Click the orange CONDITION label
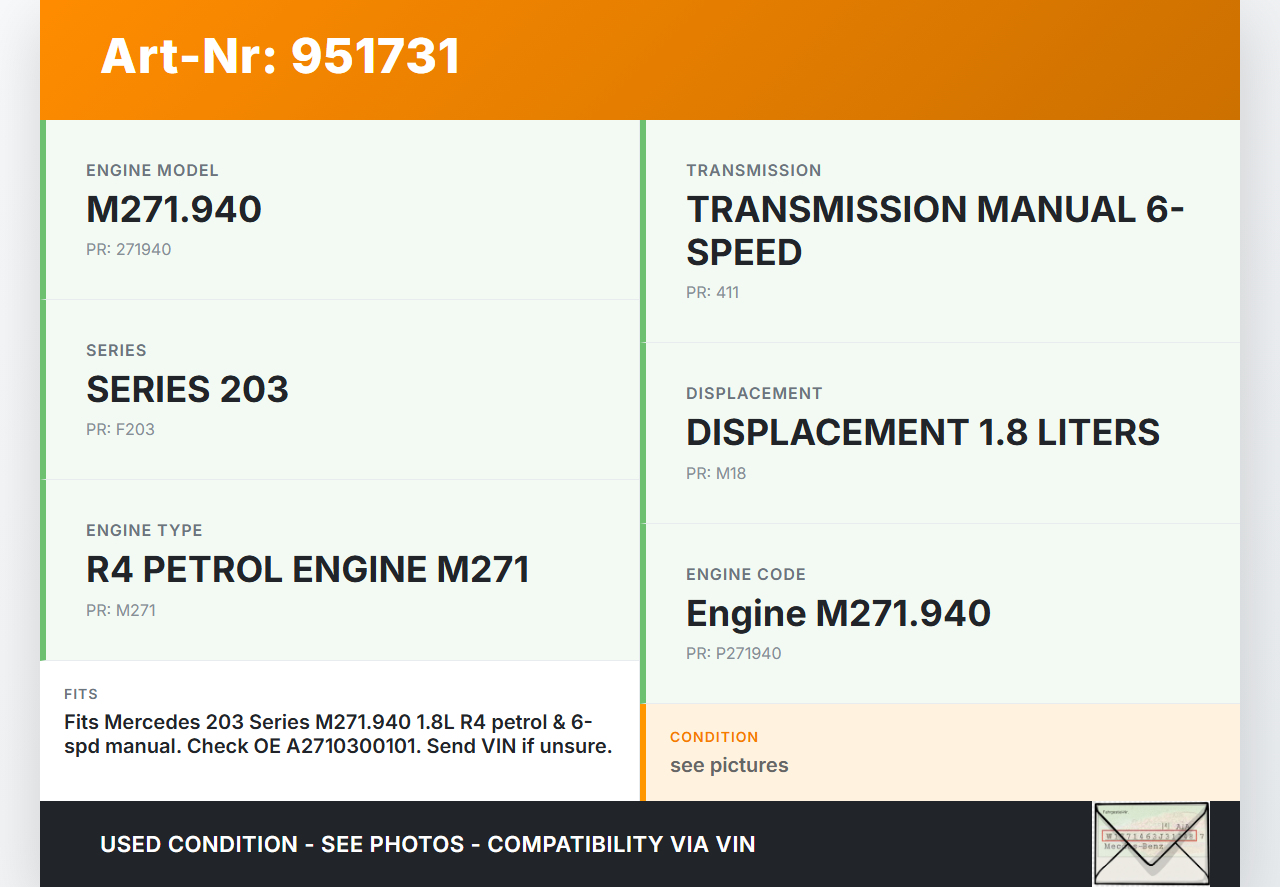Screen dimensions: 1280x887 [x=714, y=737]
